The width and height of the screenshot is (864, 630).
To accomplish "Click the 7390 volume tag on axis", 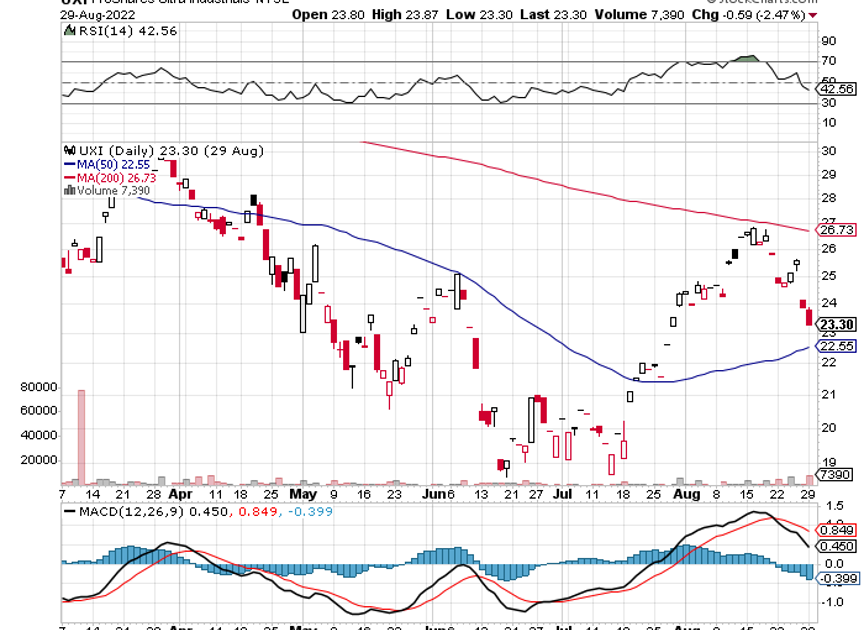I will coord(835,474).
